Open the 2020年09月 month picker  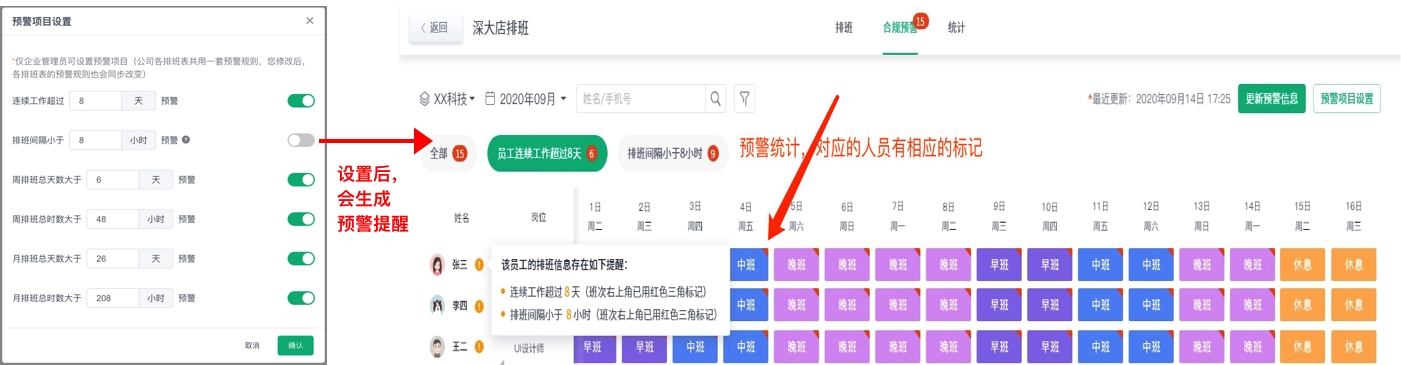click(526, 99)
